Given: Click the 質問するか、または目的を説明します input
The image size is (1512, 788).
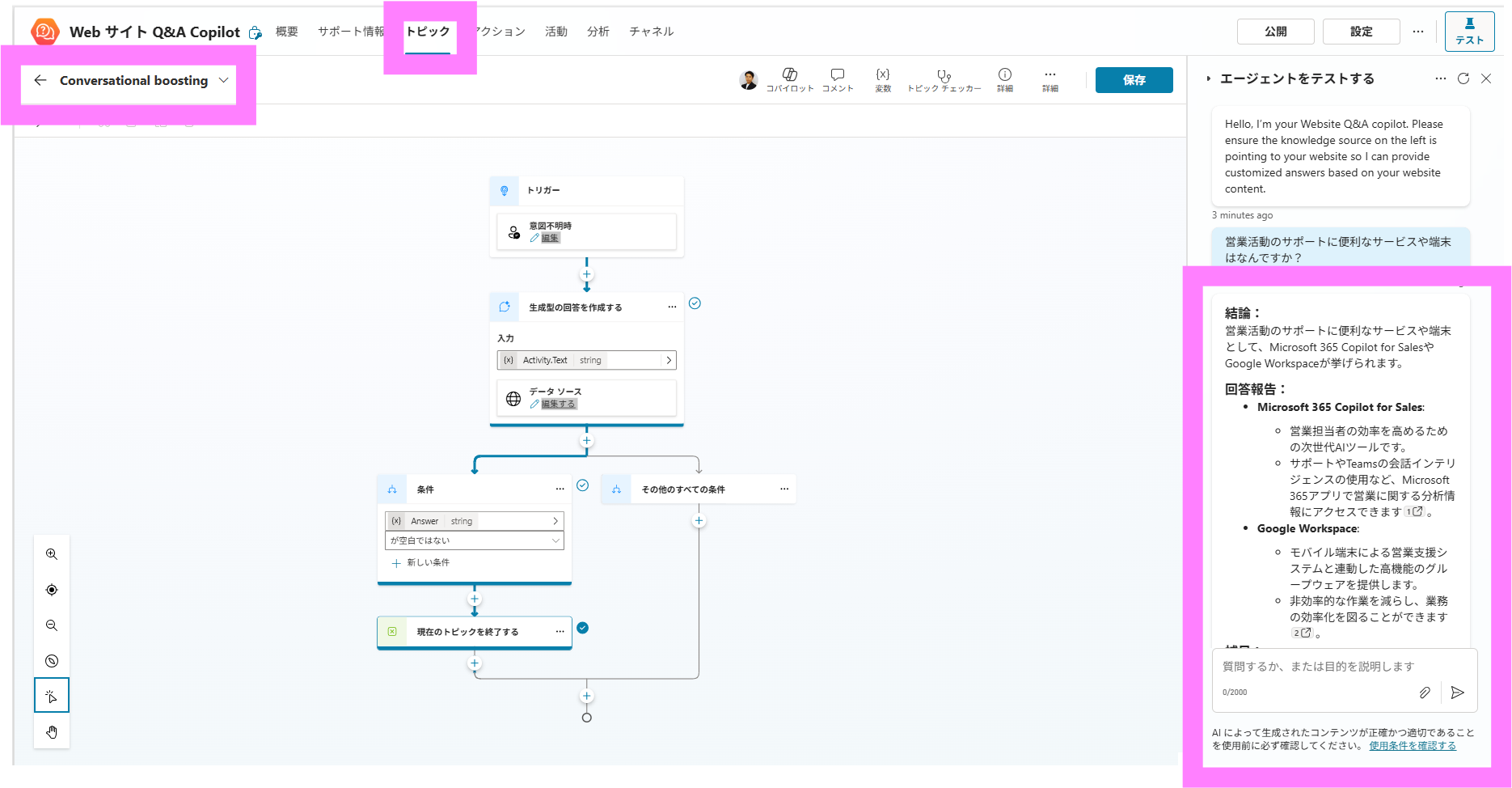Looking at the screenshot, I should pos(1345,667).
